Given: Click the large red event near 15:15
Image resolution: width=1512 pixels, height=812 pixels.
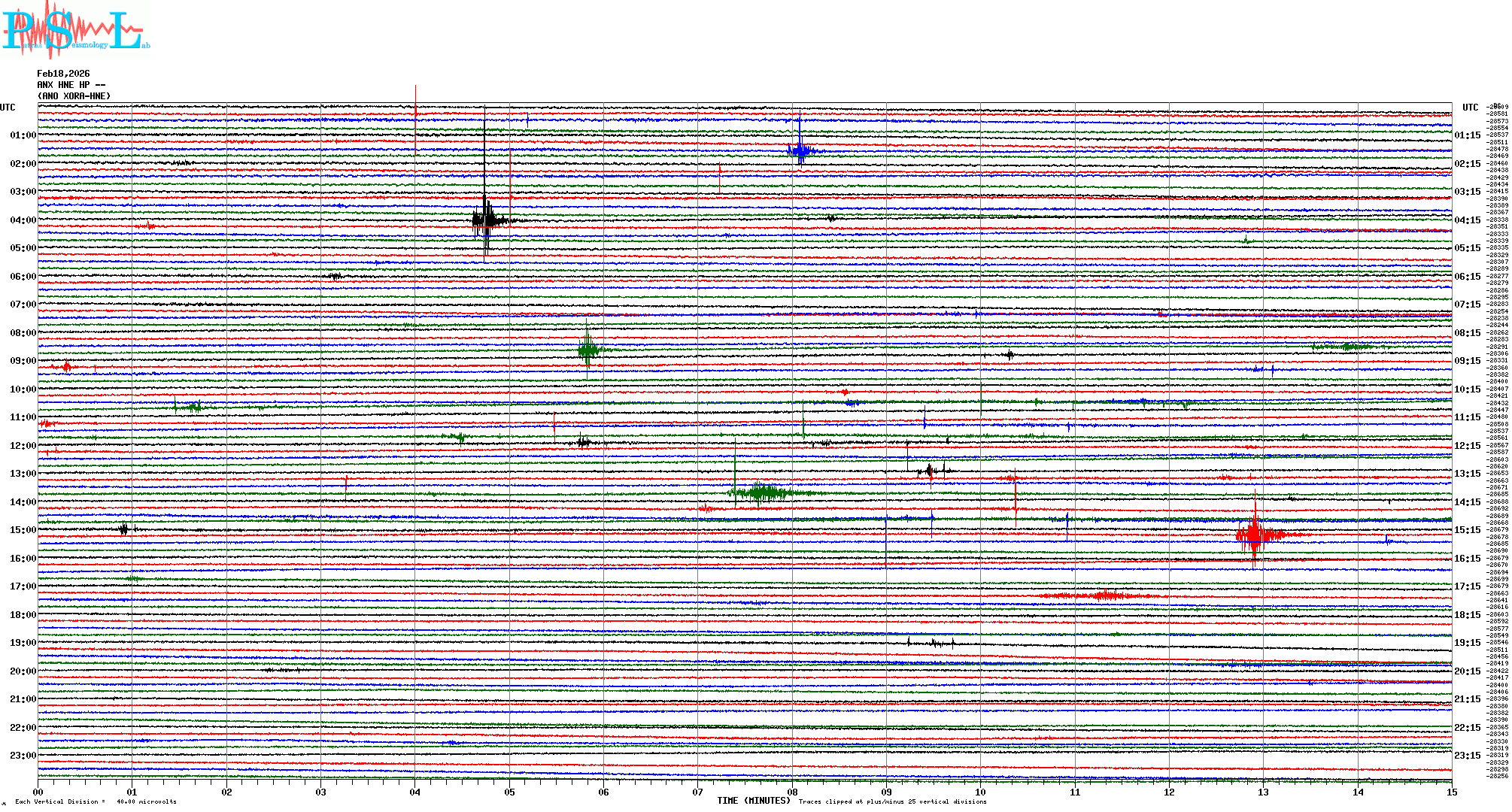Looking at the screenshot, I should tap(1255, 535).
